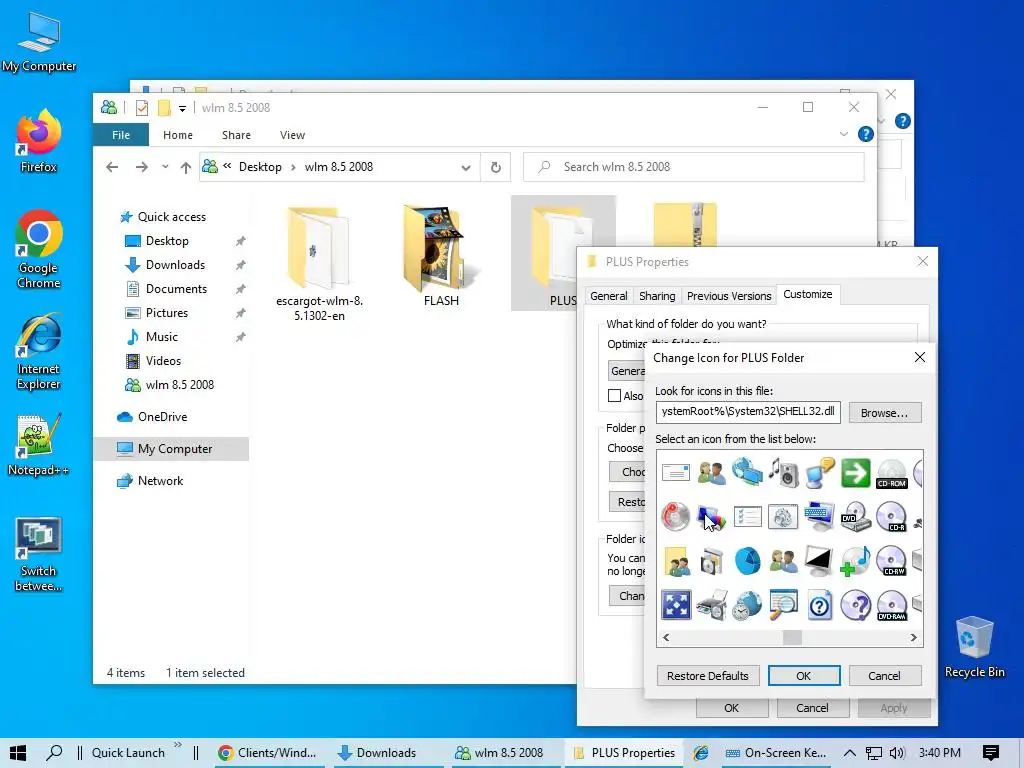
Task: Click the Browse... button
Action: [884, 413]
